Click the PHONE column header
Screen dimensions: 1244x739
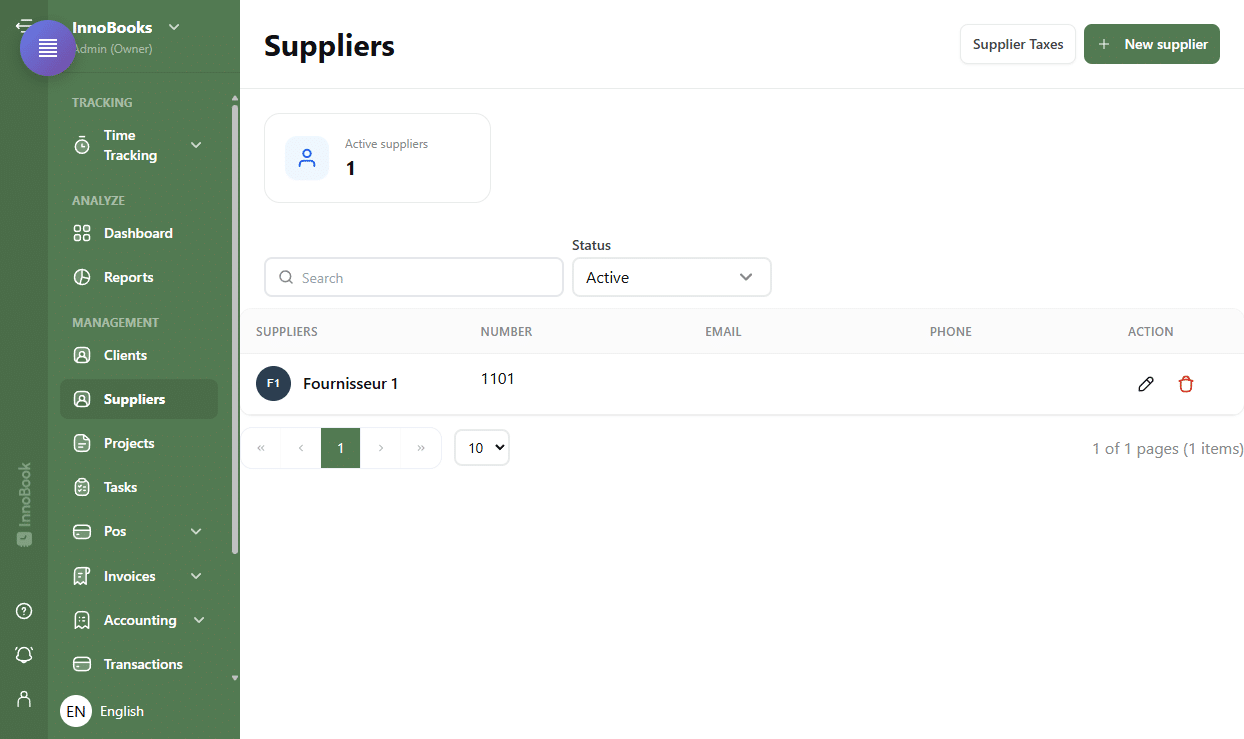click(951, 331)
